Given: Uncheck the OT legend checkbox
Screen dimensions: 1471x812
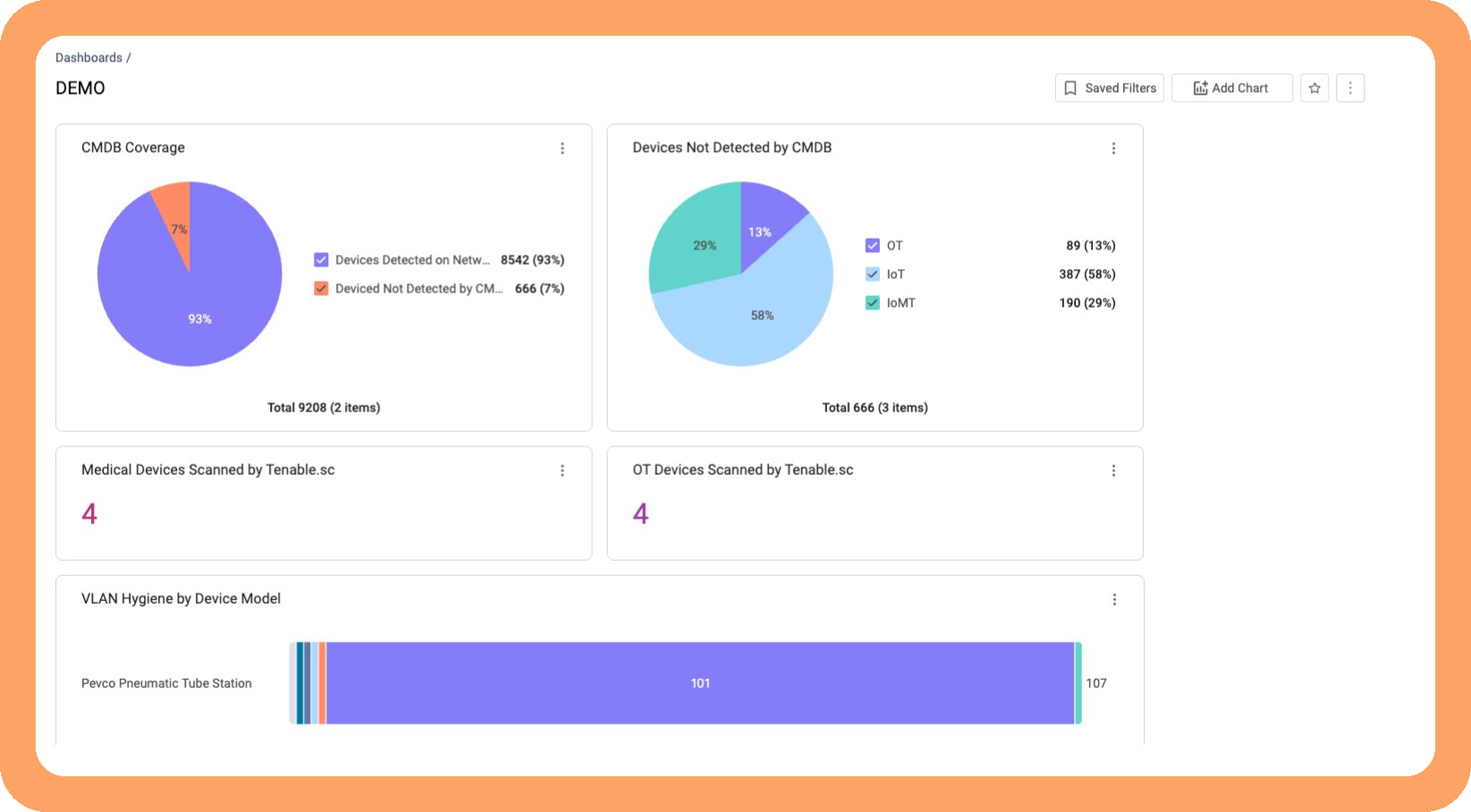Looking at the screenshot, I should (x=873, y=246).
